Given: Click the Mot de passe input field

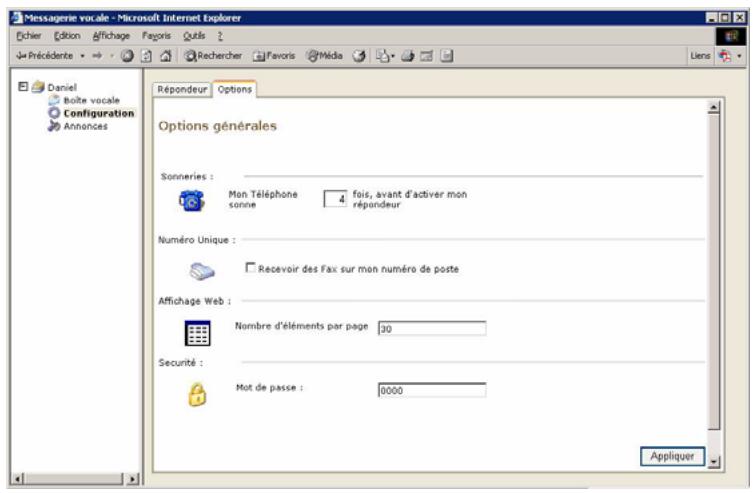Looking at the screenshot, I should pyautogui.click(x=432, y=390).
